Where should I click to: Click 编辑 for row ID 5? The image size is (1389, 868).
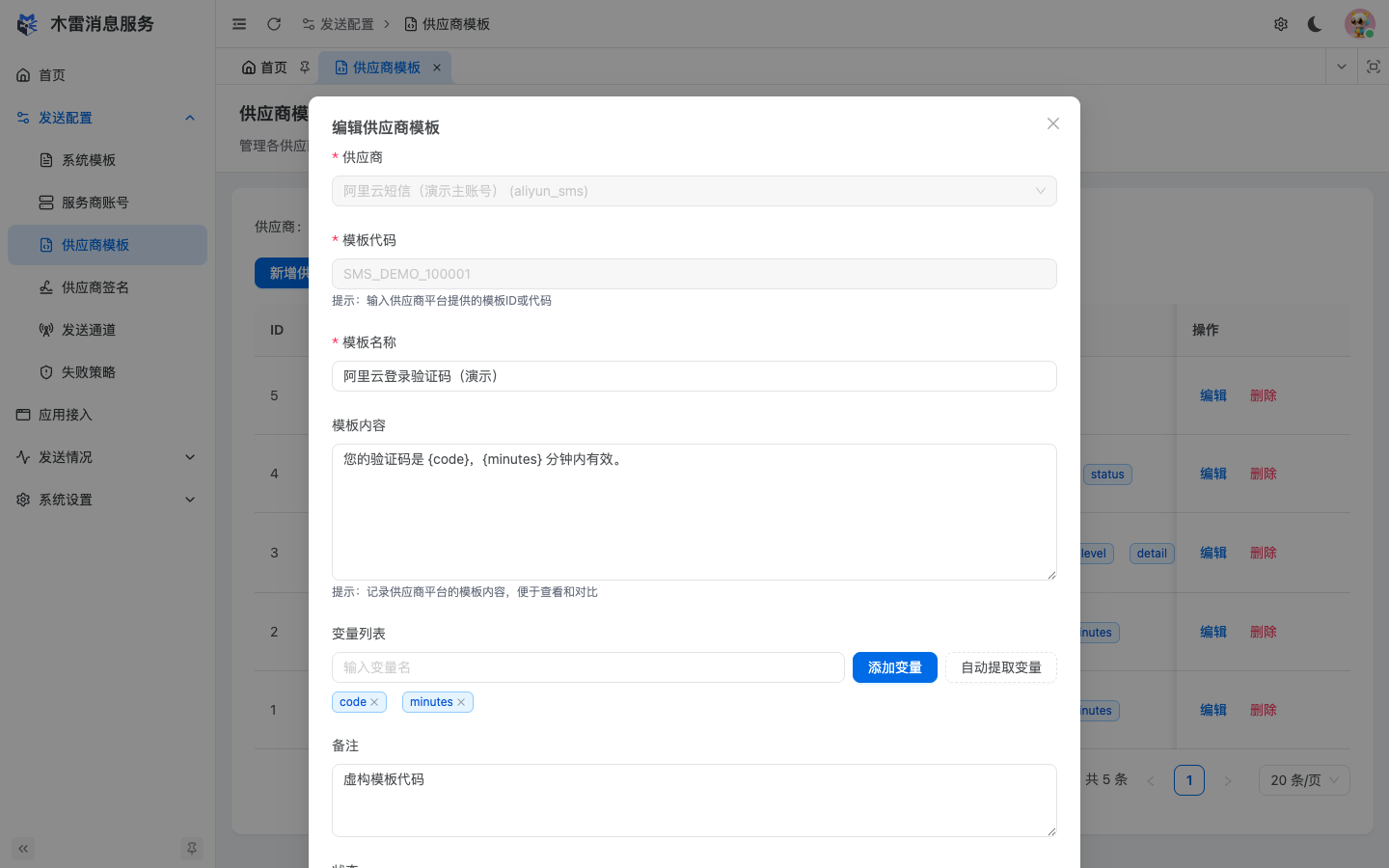(1213, 395)
